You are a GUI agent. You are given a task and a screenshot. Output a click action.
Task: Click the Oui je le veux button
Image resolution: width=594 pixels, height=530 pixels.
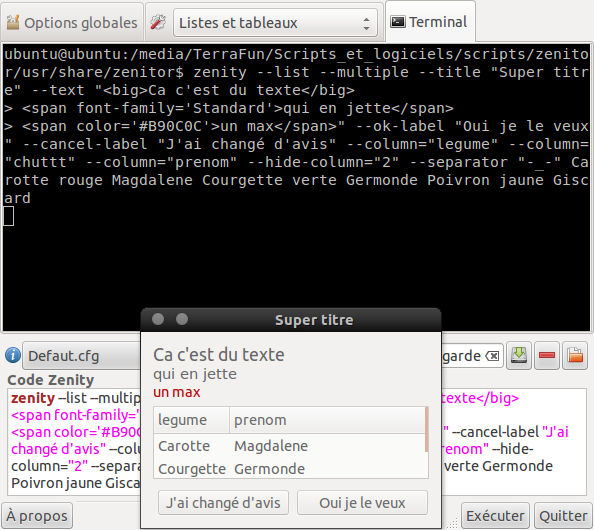tap(362, 503)
